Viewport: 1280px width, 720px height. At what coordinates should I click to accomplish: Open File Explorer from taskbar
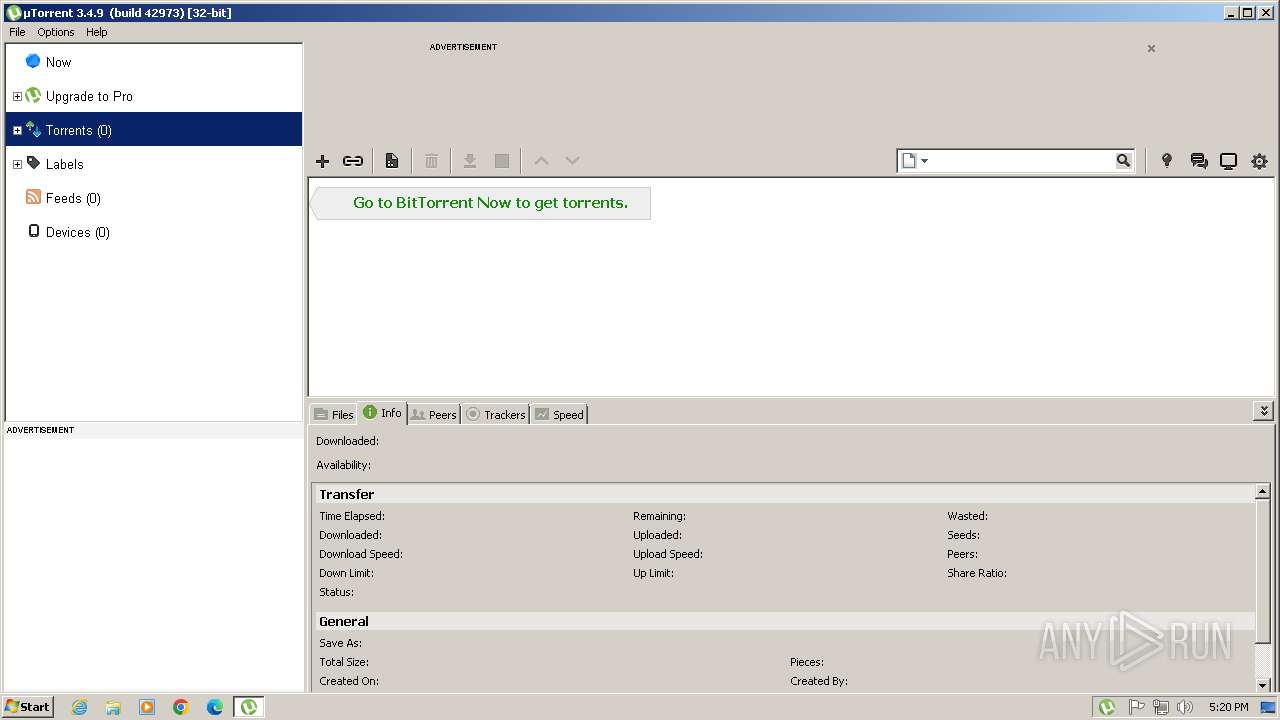click(x=113, y=707)
